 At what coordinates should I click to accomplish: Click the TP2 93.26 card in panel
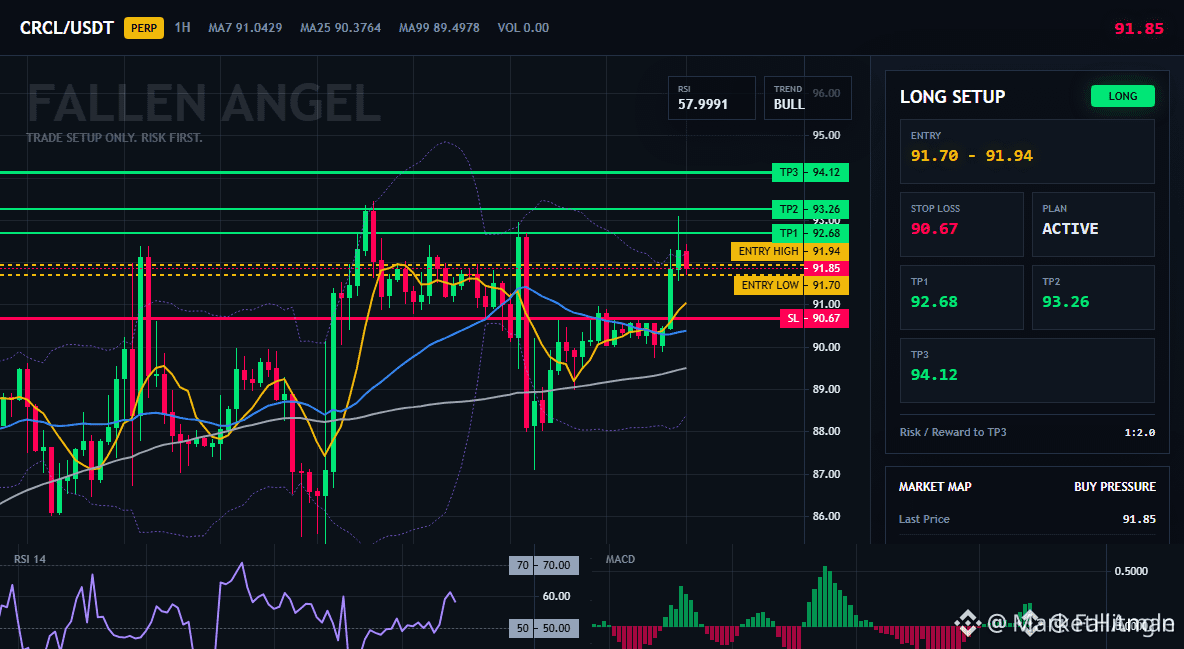1093,297
